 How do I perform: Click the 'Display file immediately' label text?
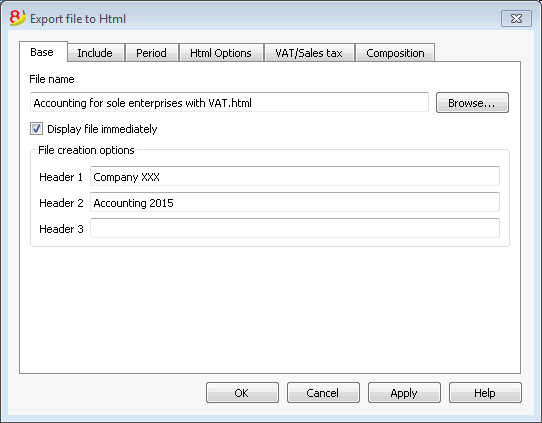(102, 129)
